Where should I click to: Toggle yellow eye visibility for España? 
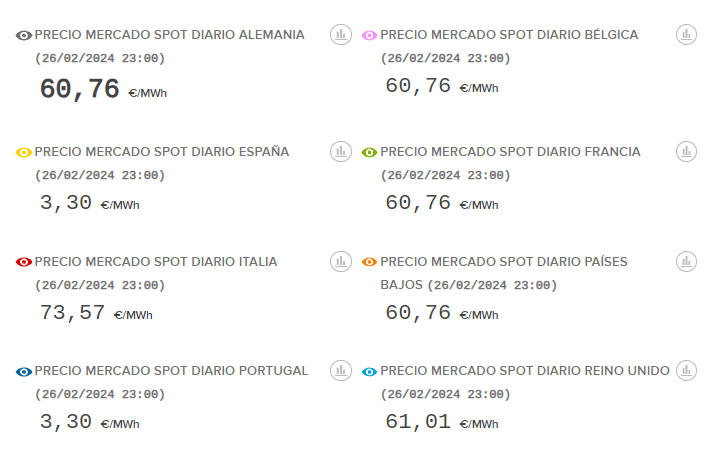coord(25,153)
